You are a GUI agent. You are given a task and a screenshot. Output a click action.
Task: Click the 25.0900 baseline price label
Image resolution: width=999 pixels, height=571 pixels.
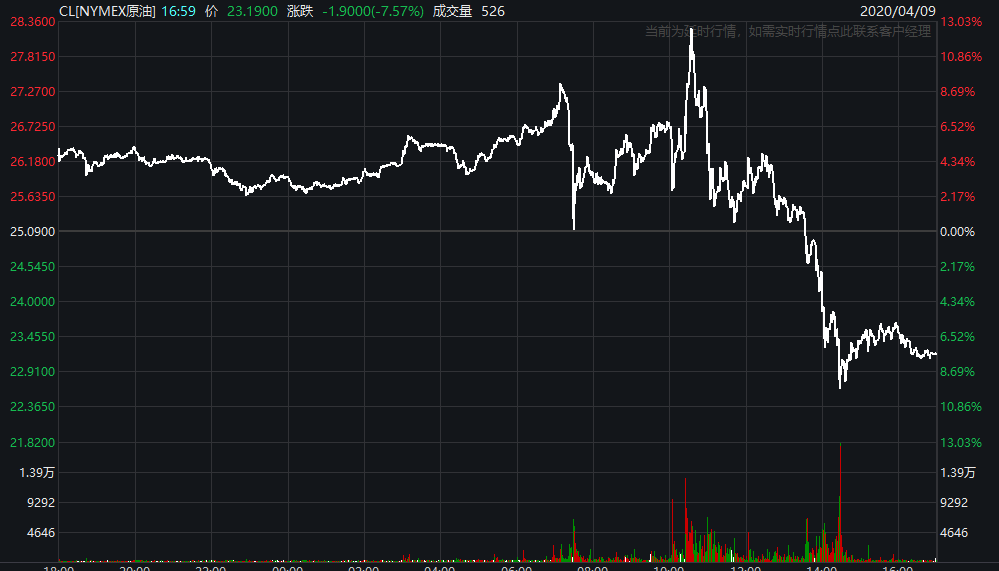point(32,232)
